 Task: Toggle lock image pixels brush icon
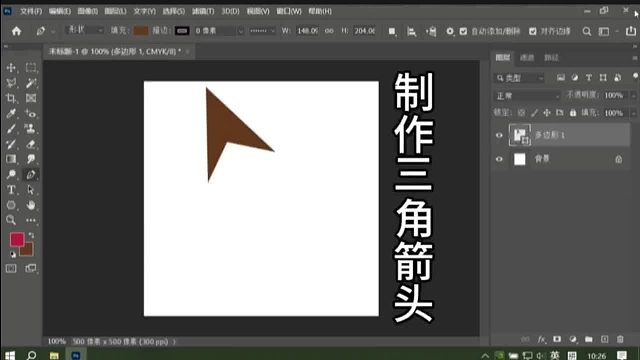(x=534, y=113)
